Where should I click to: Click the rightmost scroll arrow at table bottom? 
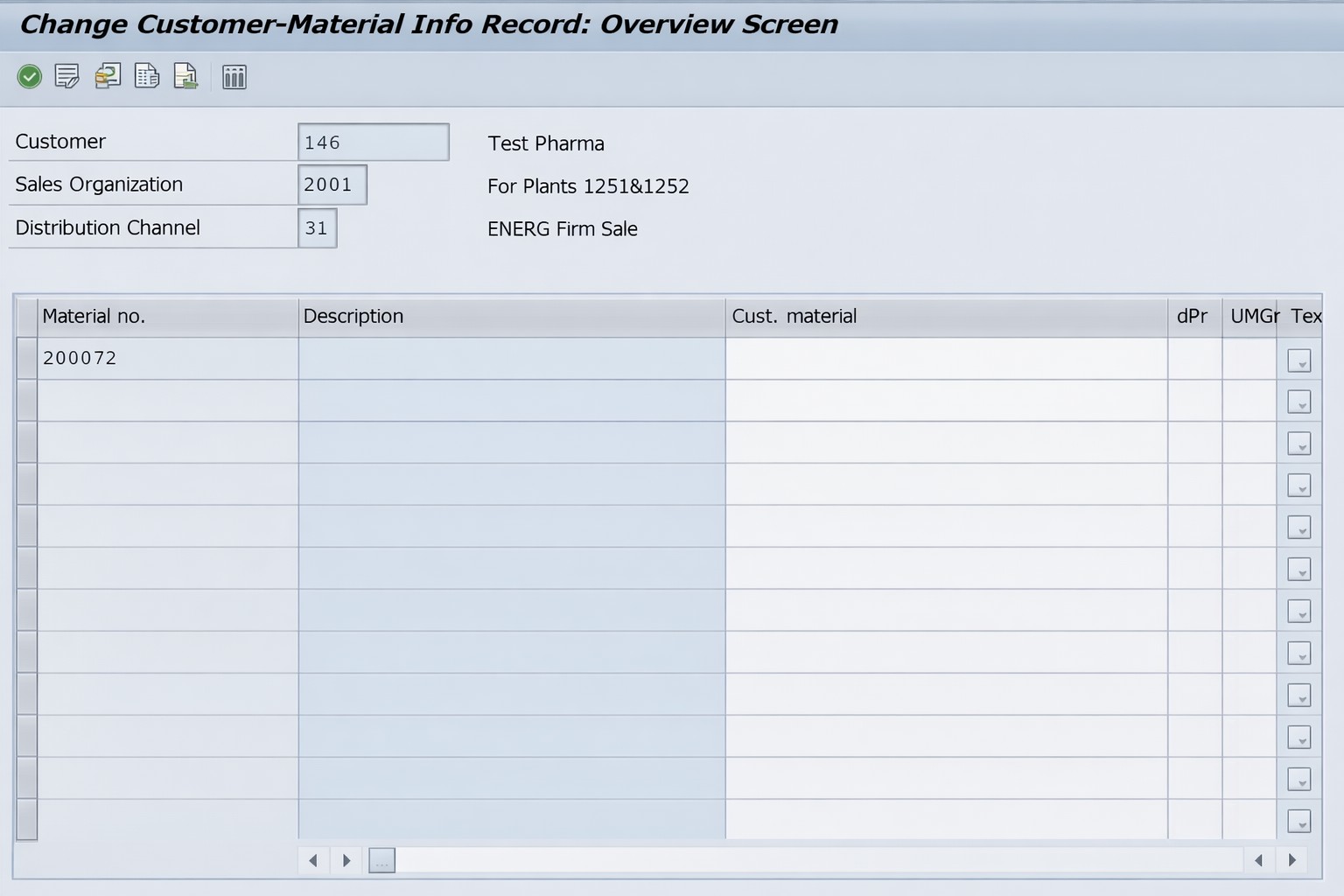click(x=1292, y=860)
